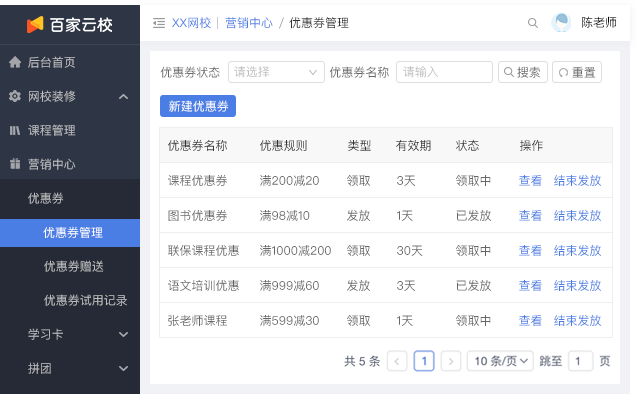The image size is (638, 394).
Task: Go to previous page arrow
Action: [x=397, y=361]
